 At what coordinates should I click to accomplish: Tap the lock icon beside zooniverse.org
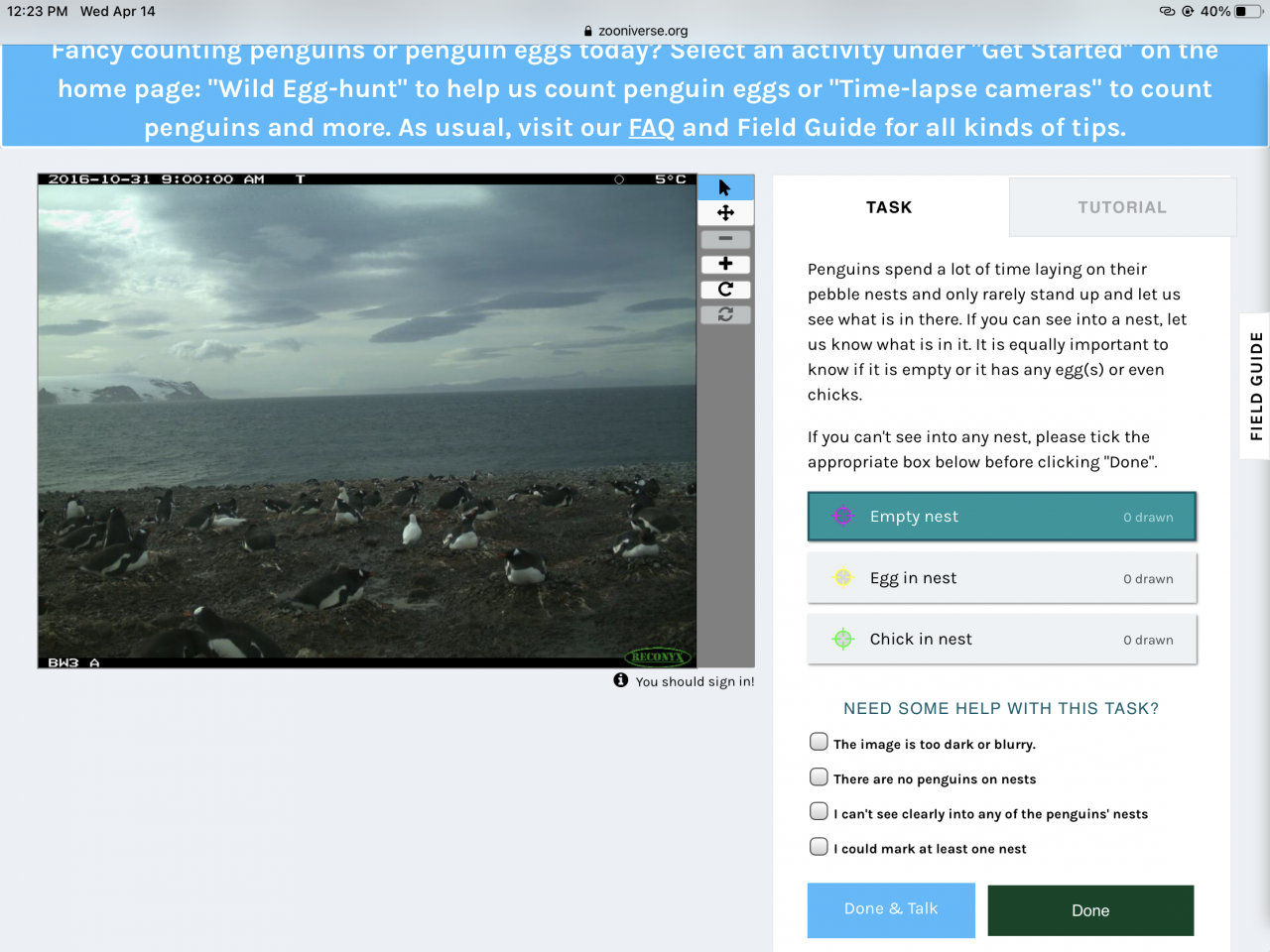588,31
